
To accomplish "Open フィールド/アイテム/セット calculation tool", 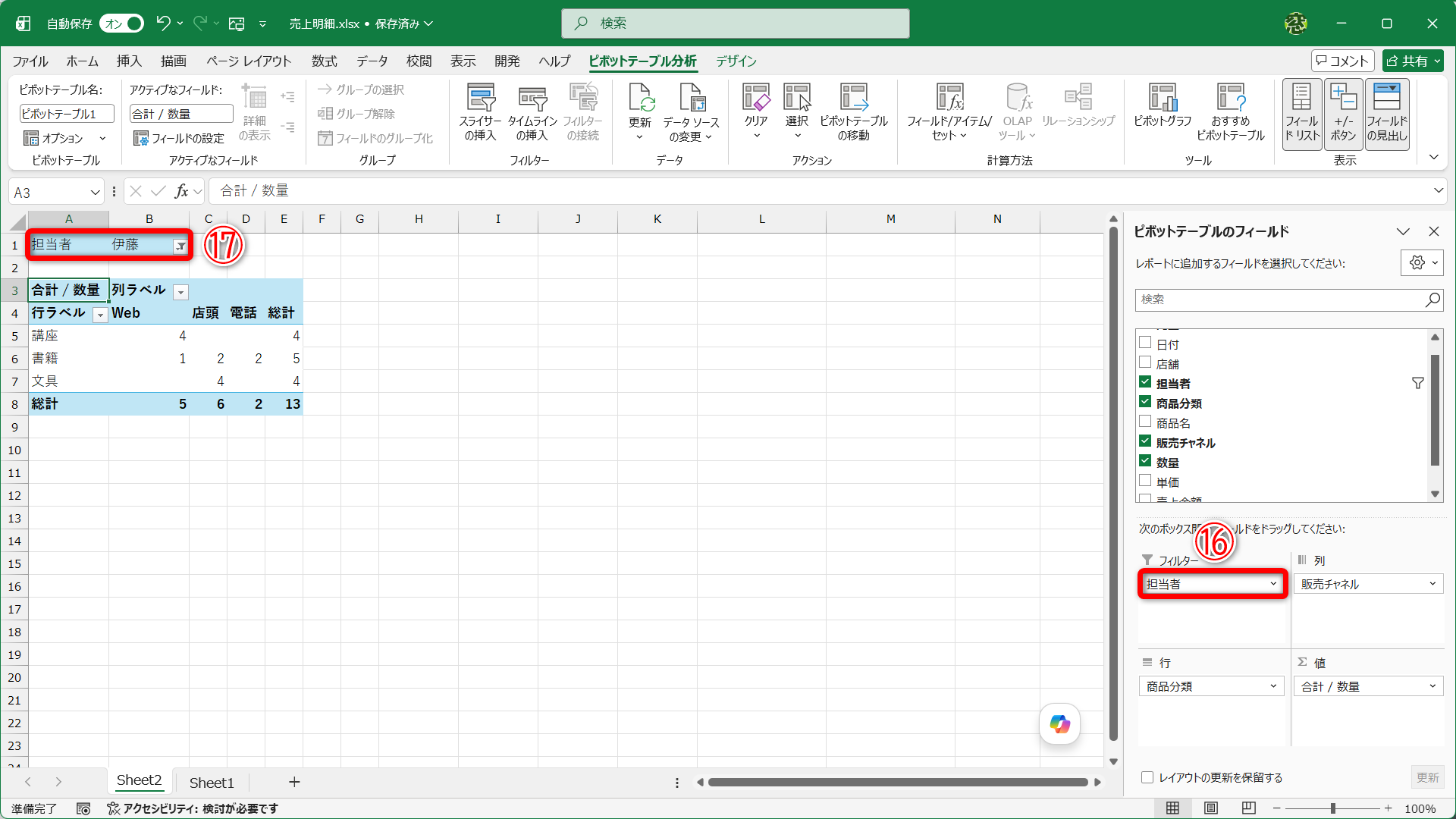I will tap(949, 112).
